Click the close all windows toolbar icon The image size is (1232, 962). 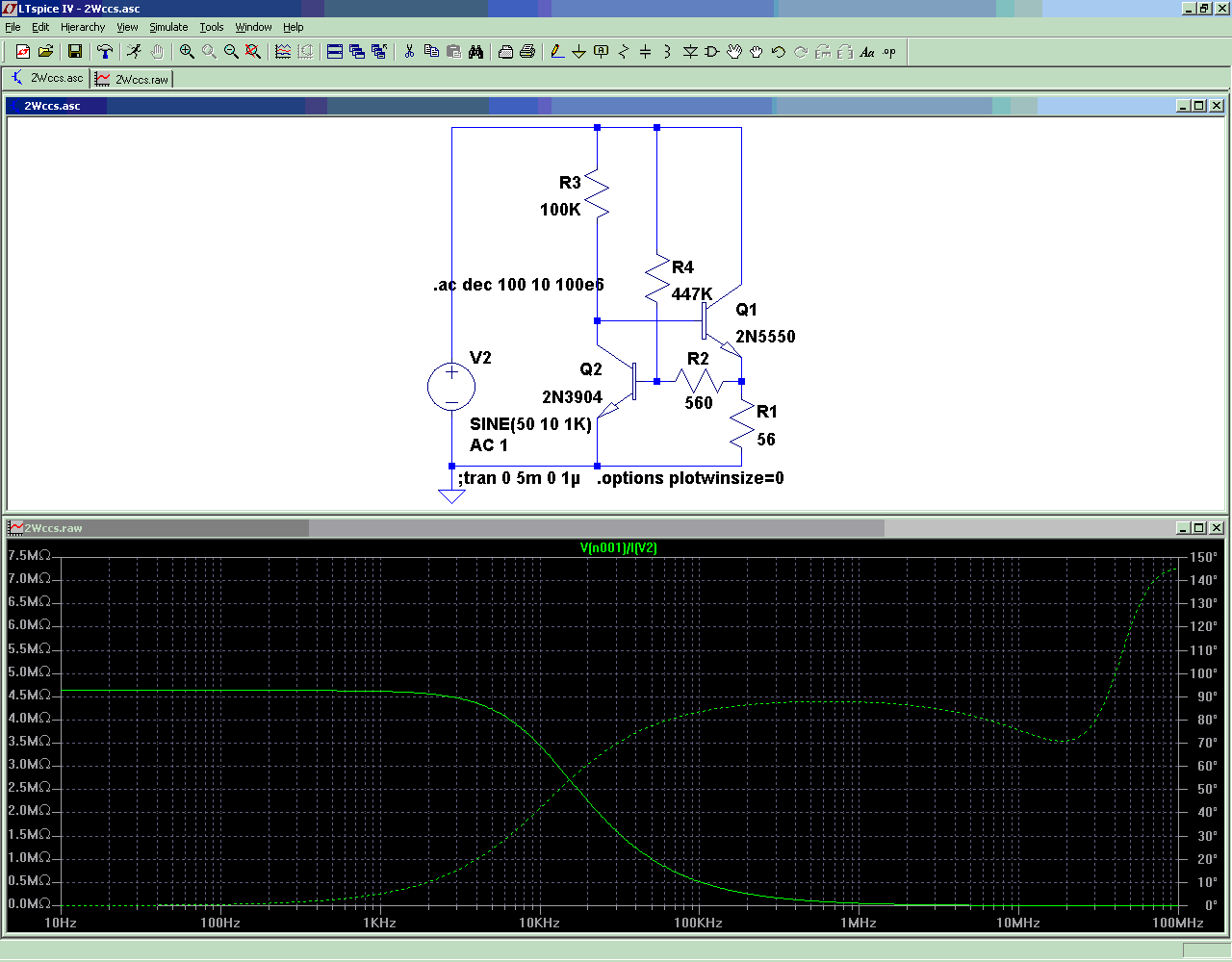pos(379,52)
